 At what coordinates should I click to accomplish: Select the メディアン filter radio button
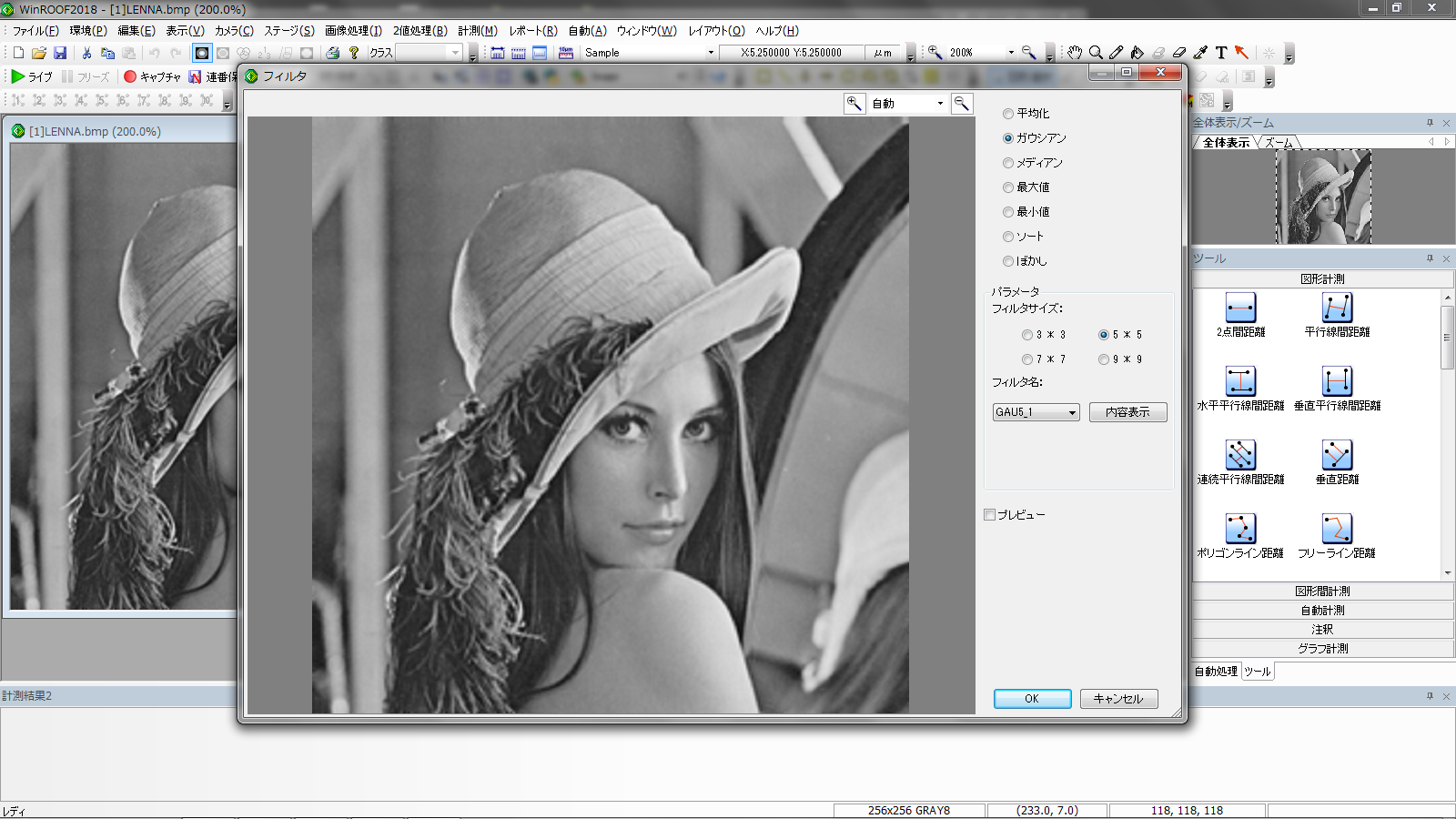pos(1008,163)
